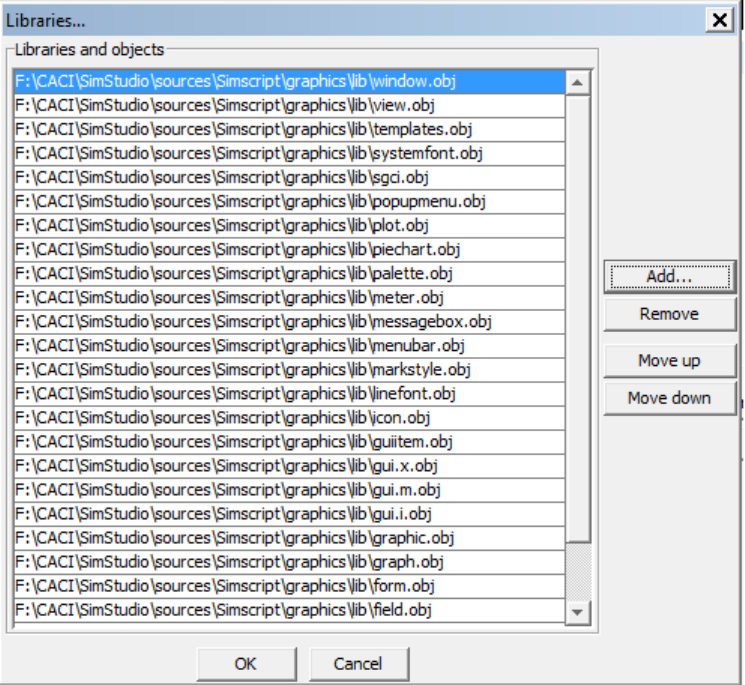Select the linefont.obj entry
This screenshot has width=745, height=685.
point(289,394)
